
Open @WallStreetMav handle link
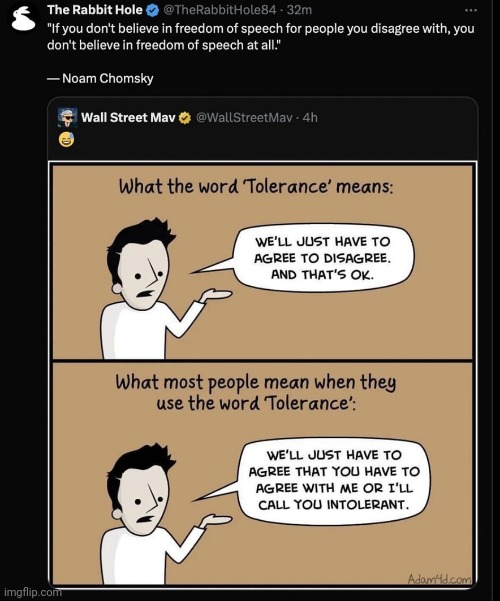tap(244, 117)
